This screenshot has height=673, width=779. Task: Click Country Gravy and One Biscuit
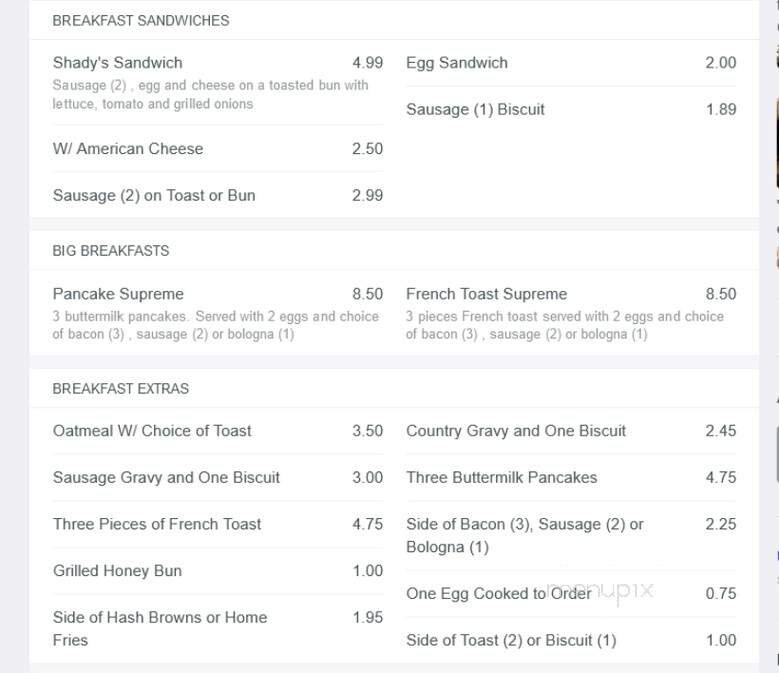[516, 431]
